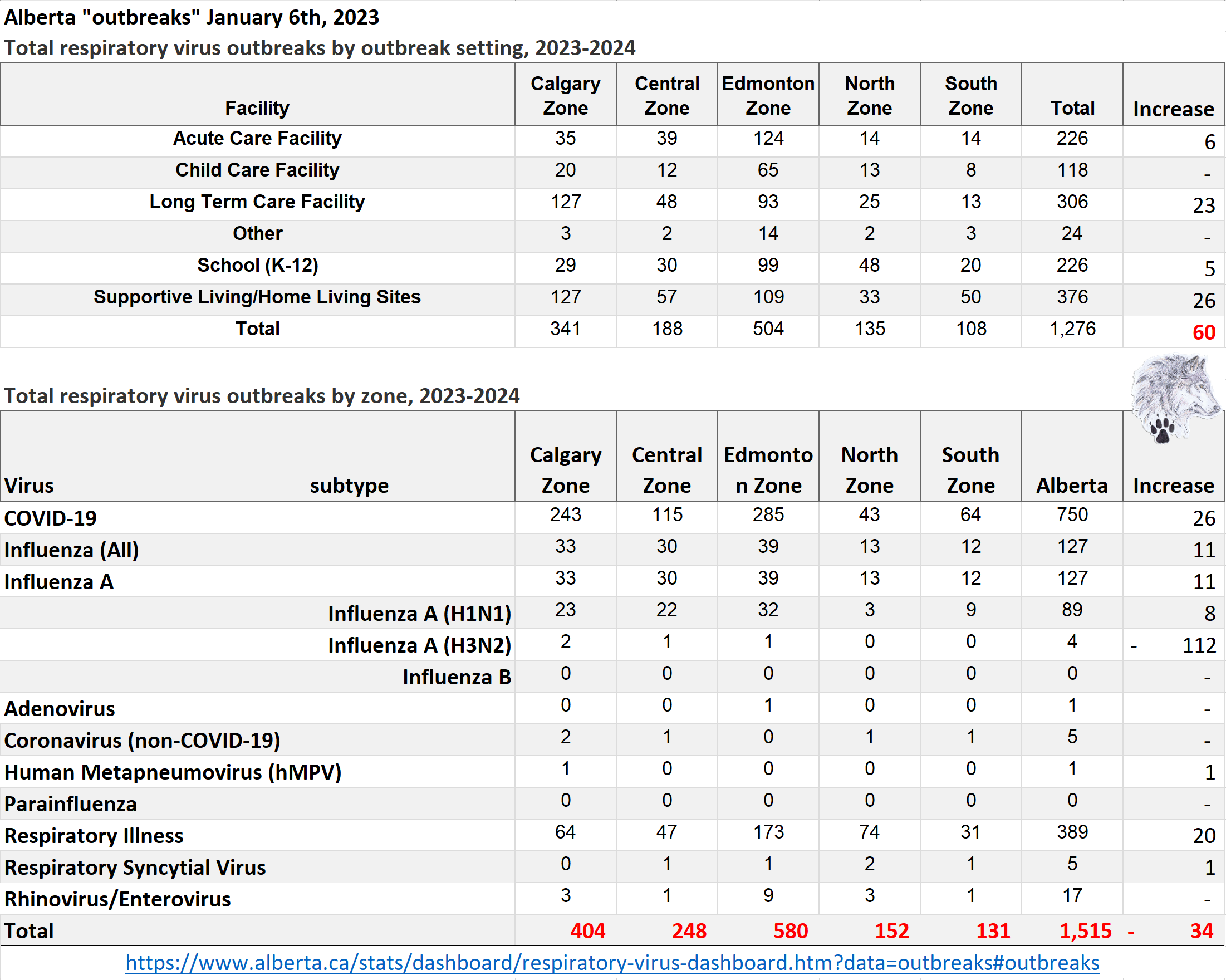Select the 'Total respiratory virus outbreaks by outbreak setting' heading
Viewport: 1226px width, 980px height.
click(x=320, y=48)
